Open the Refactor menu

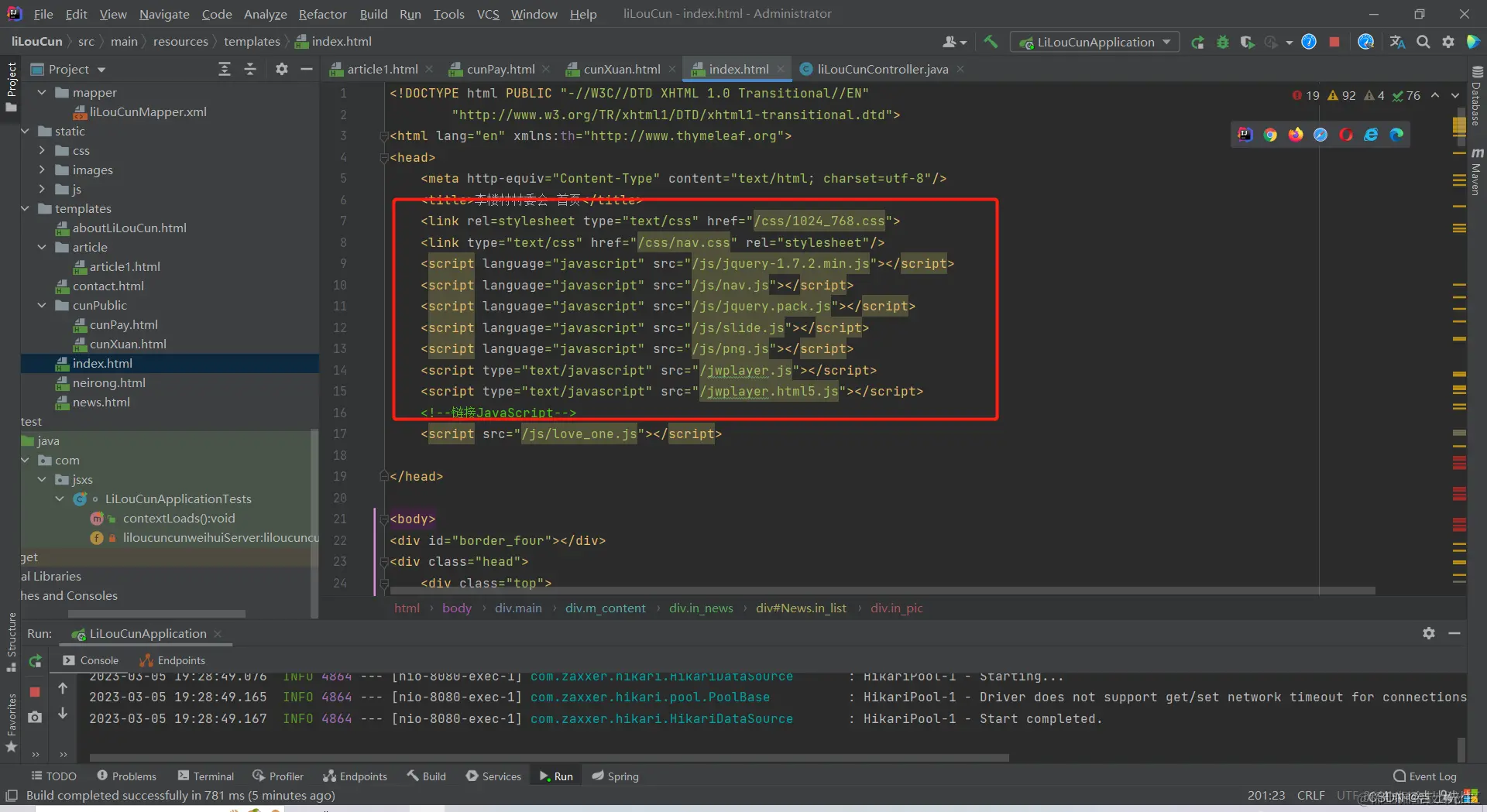[x=322, y=14]
